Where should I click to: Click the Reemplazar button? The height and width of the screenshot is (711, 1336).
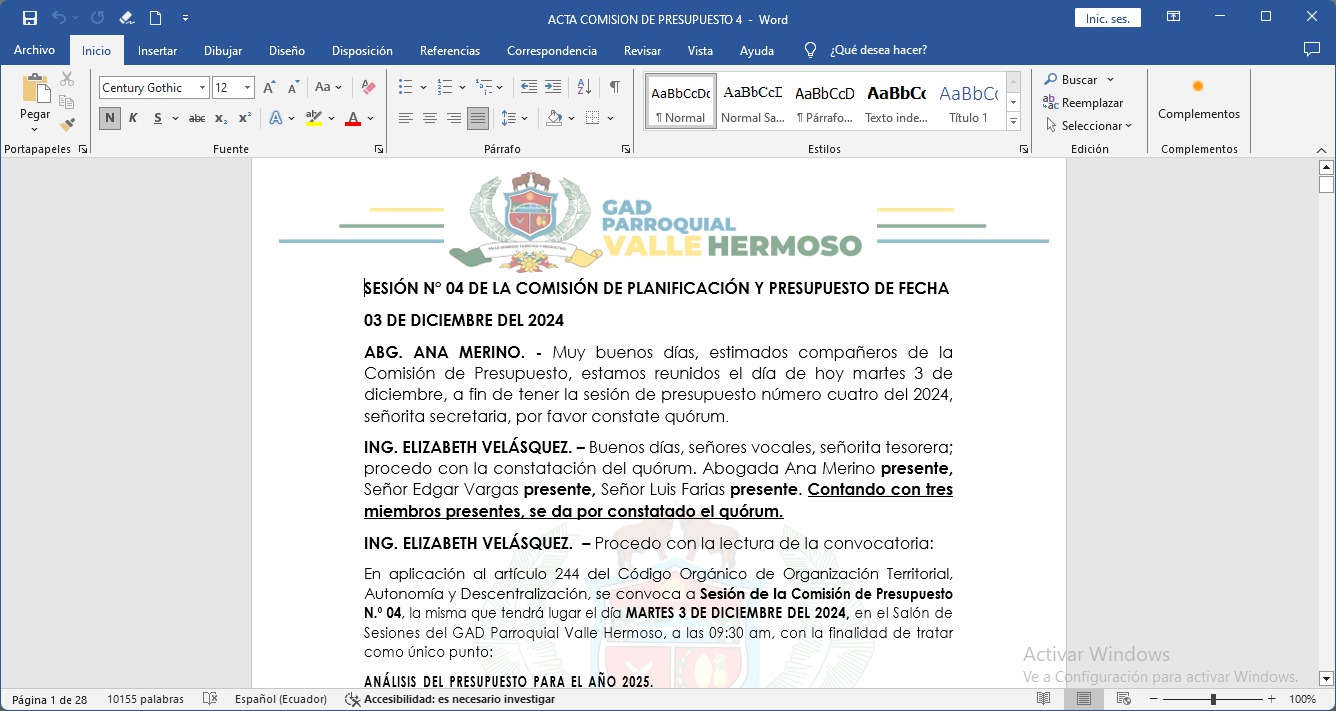[1083, 103]
